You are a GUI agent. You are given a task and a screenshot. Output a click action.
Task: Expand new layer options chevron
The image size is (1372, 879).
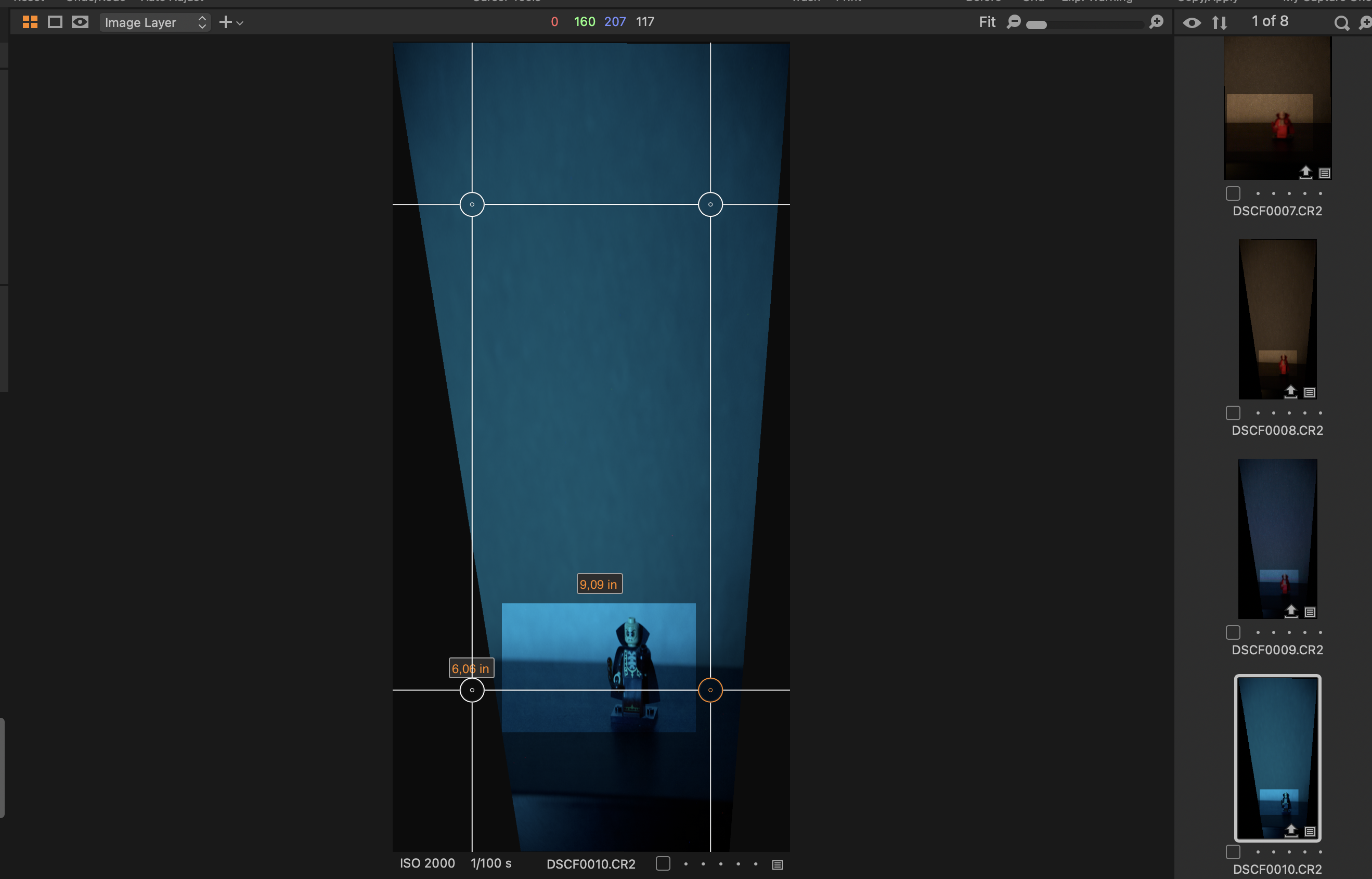(x=240, y=23)
